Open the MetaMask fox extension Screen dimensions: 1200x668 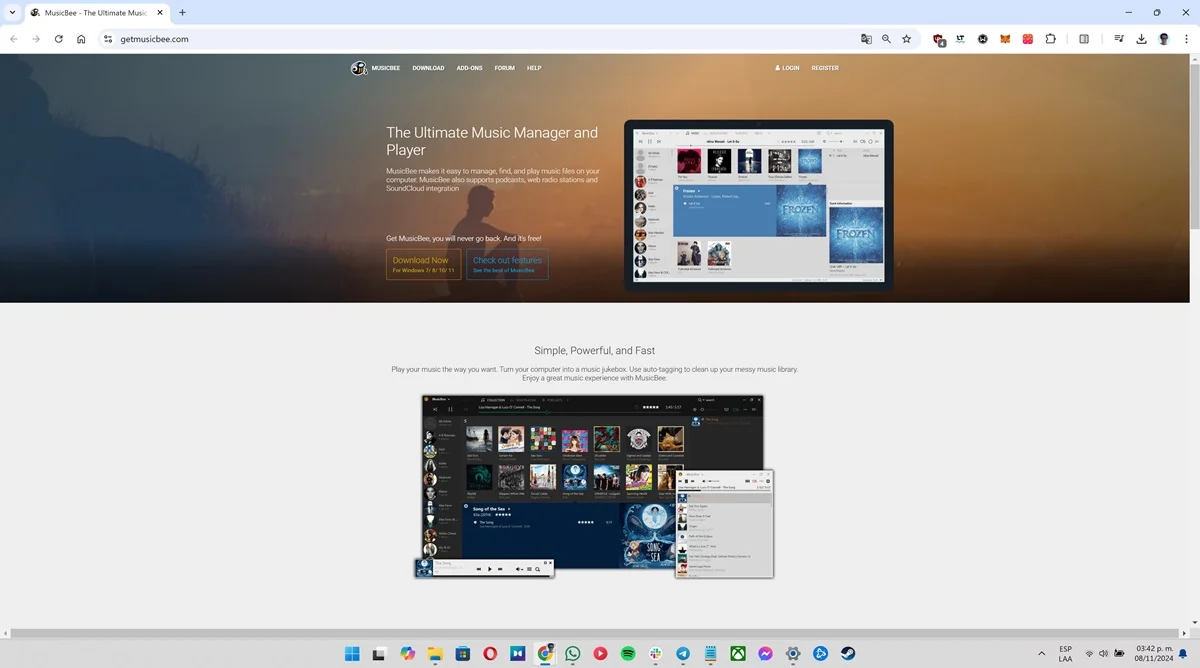click(1005, 39)
